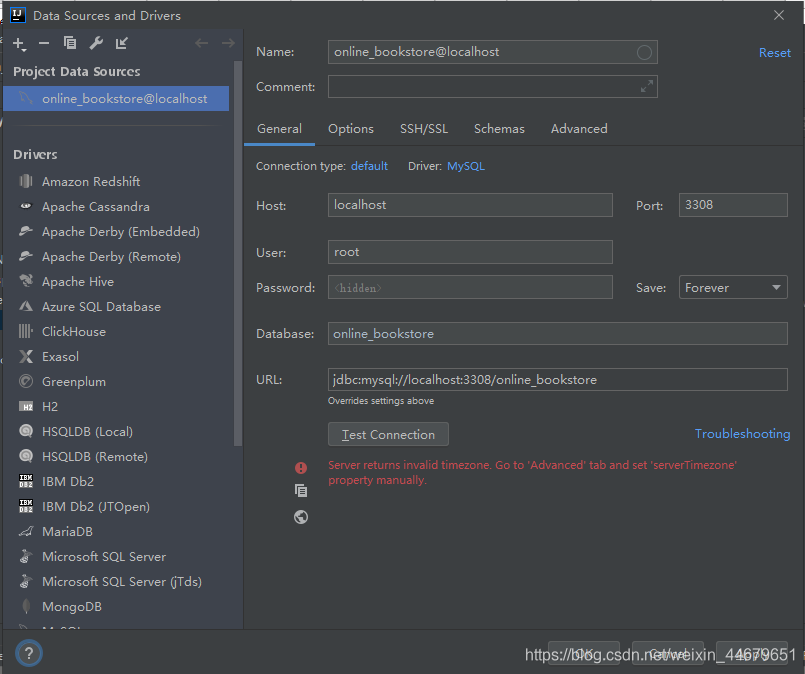The height and width of the screenshot is (674, 805).
Task: Switch to the Options tab
Action: coord(351,129)
